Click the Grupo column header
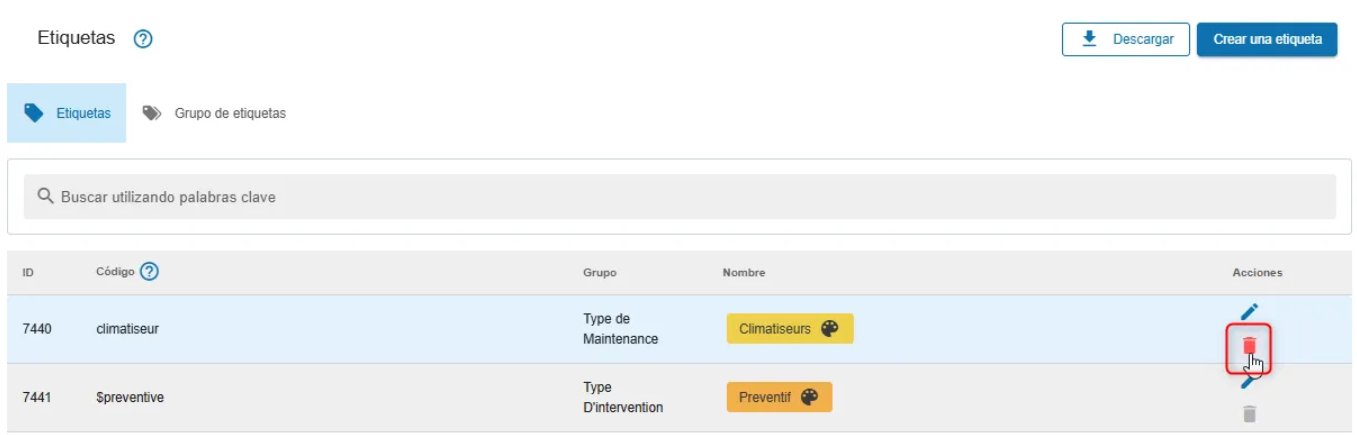 pyautogui.click(x=600, y=273)
